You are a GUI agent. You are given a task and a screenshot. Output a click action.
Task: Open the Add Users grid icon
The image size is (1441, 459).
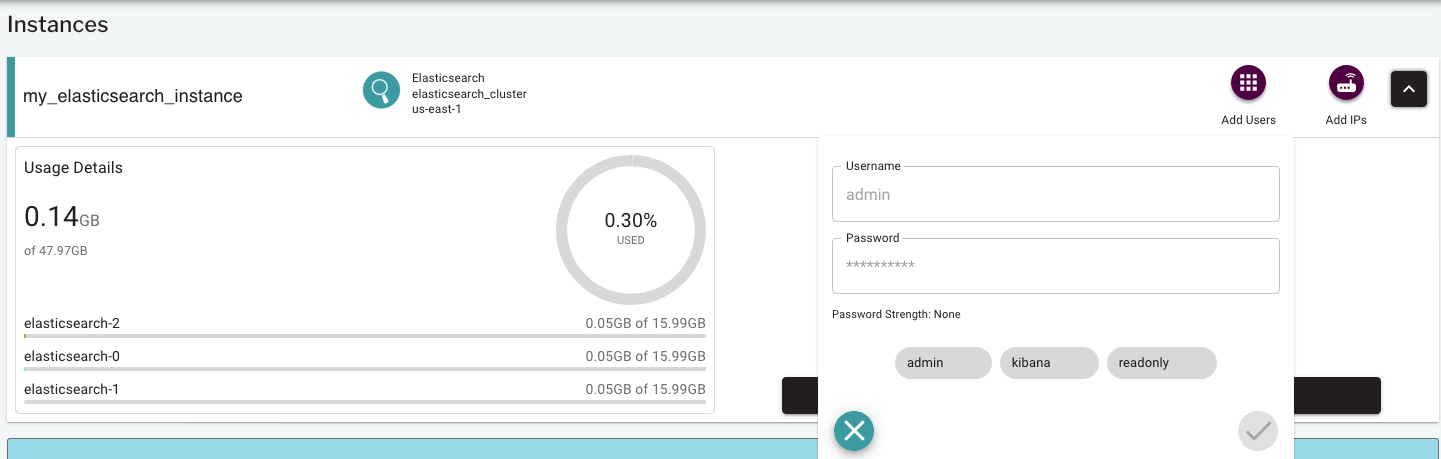(x=1248, y=84)
